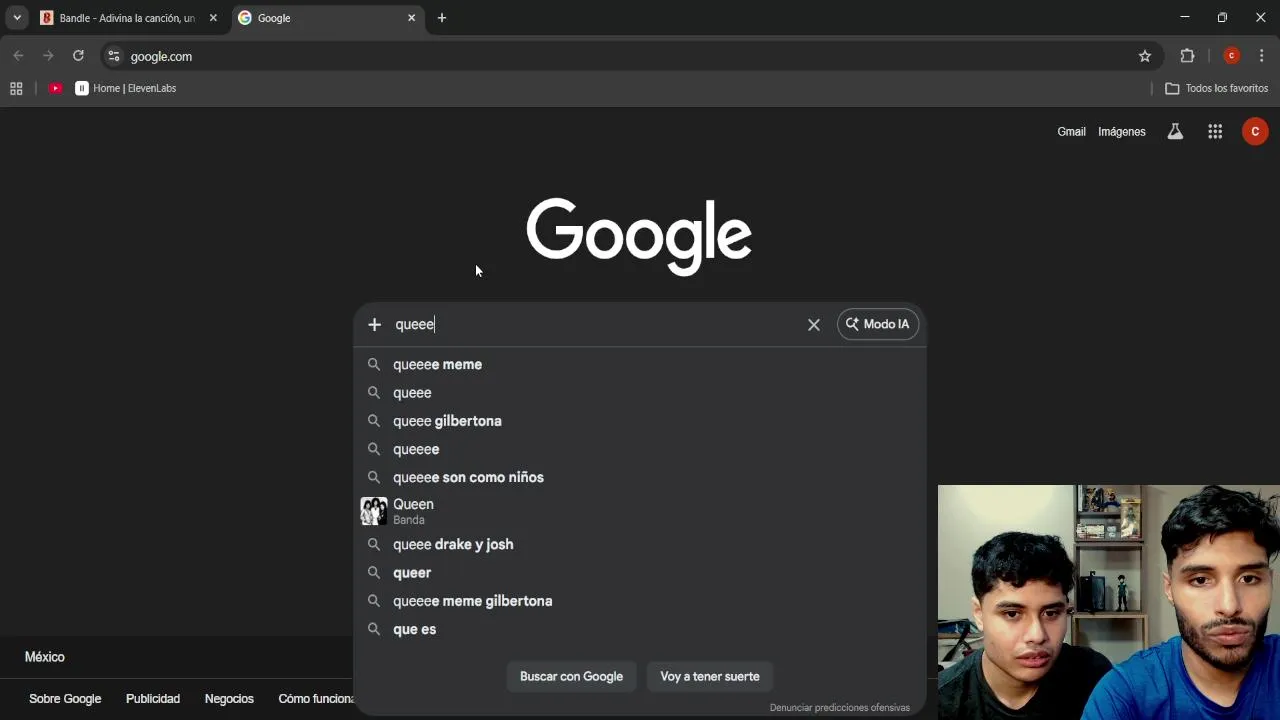The image size is (1280, 720).
Task: Open the Extensions puzzle icon
Action: 1187,56
